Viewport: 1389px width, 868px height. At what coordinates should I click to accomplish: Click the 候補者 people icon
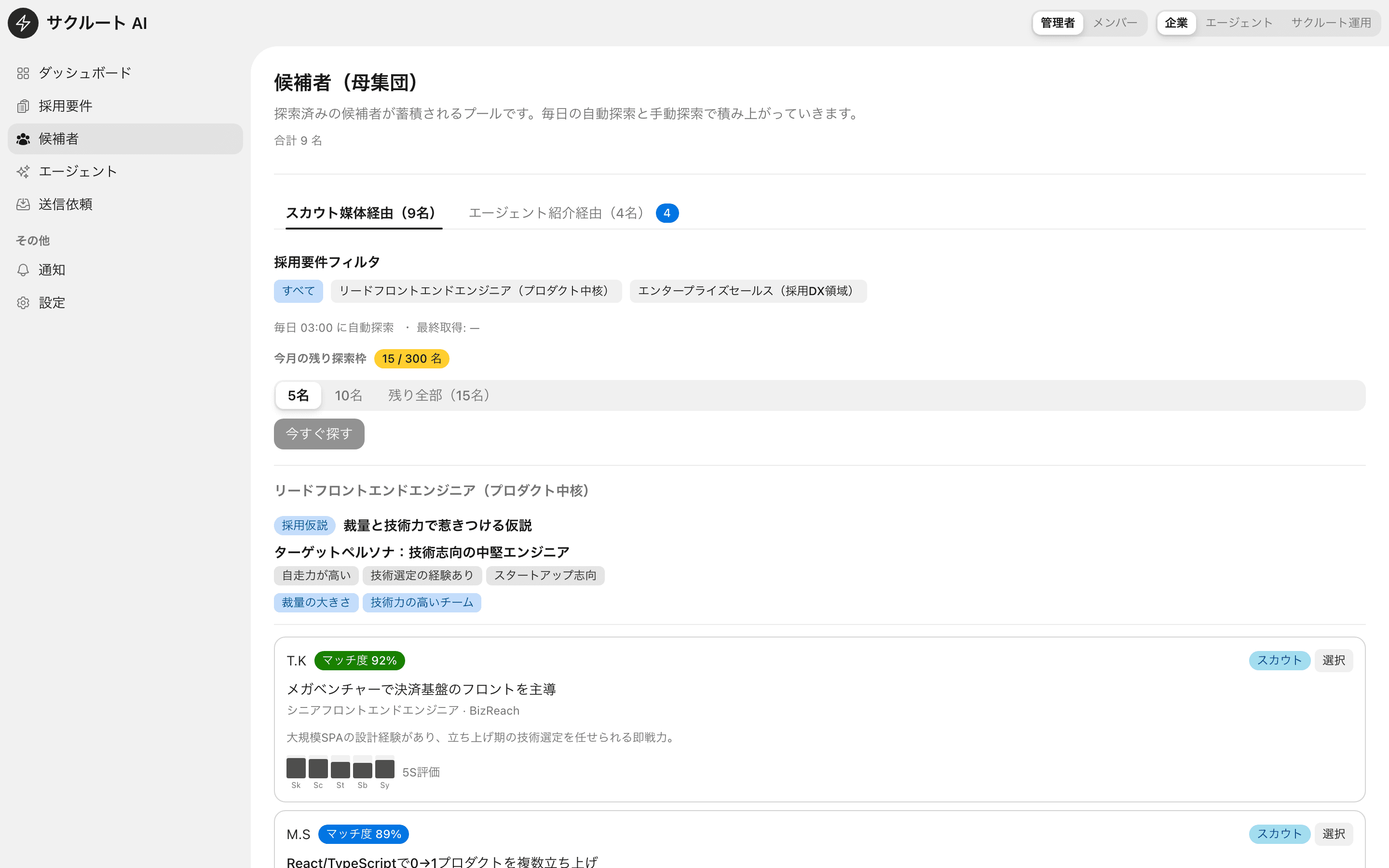[23, 139]
